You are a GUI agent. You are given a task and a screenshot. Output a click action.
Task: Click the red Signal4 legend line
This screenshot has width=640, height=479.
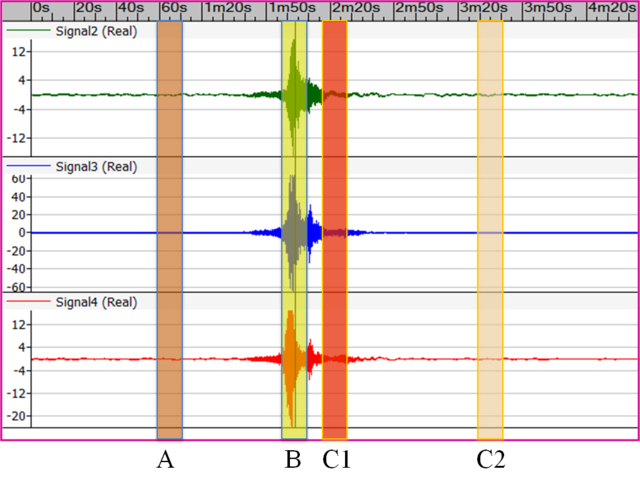tap(28, 301)
